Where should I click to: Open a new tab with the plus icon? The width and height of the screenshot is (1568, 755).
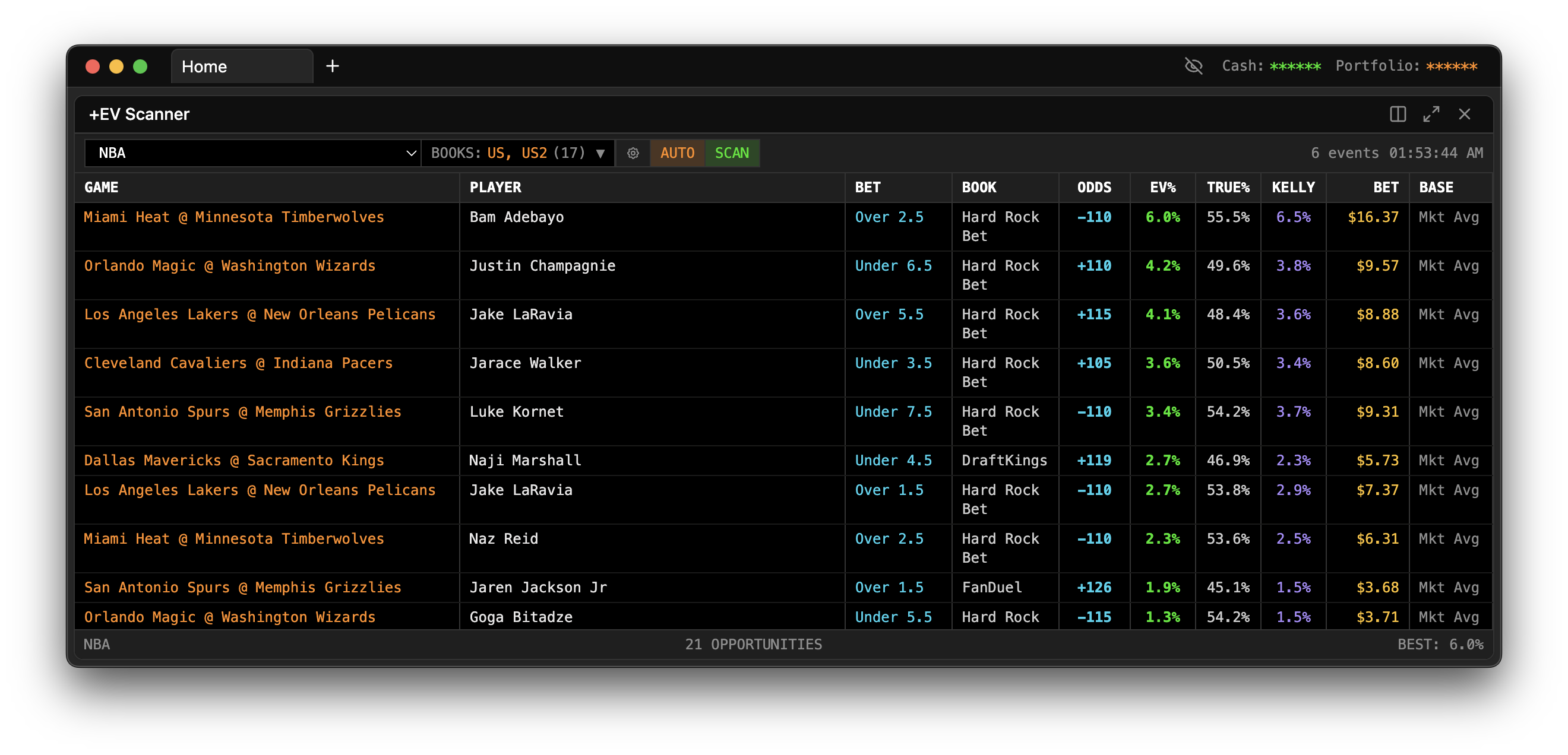[333, 66]
